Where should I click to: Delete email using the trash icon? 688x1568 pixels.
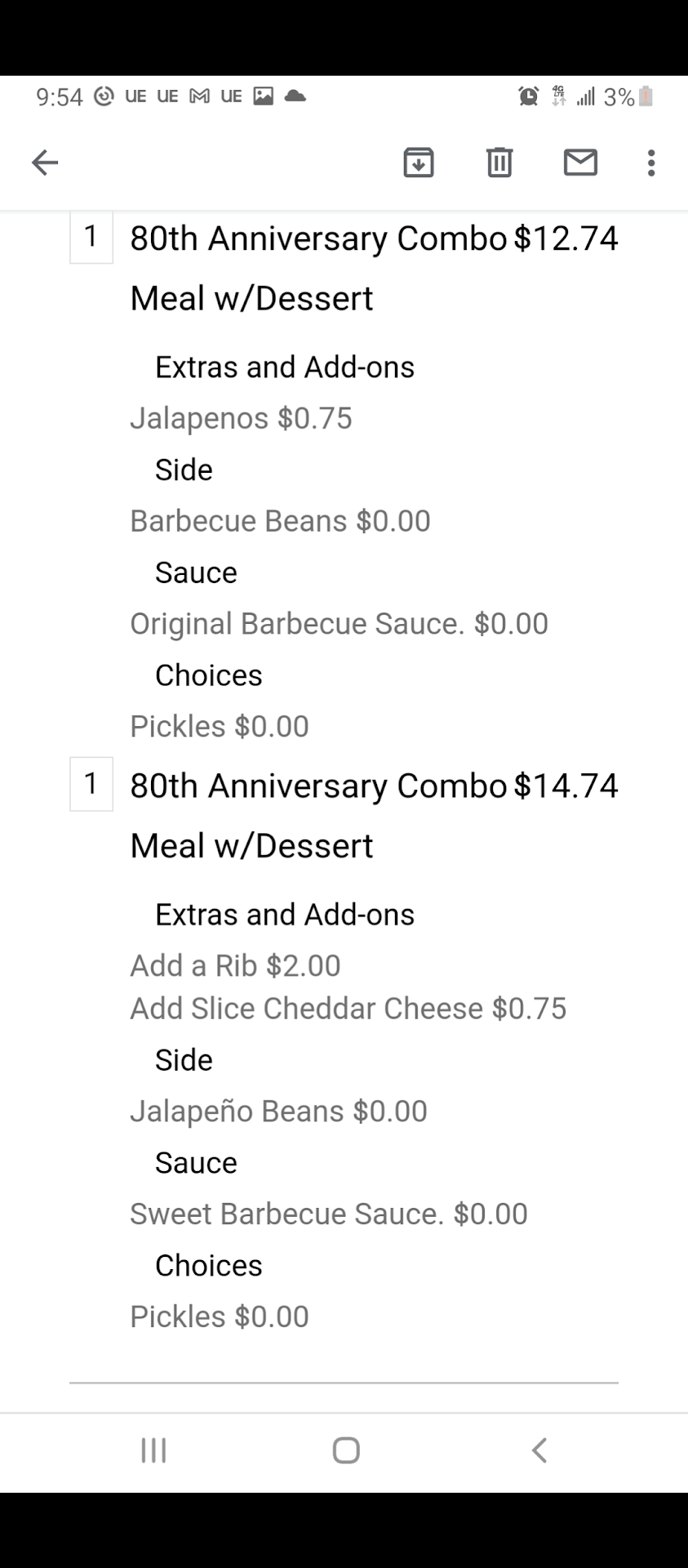[x=499, y=163]
